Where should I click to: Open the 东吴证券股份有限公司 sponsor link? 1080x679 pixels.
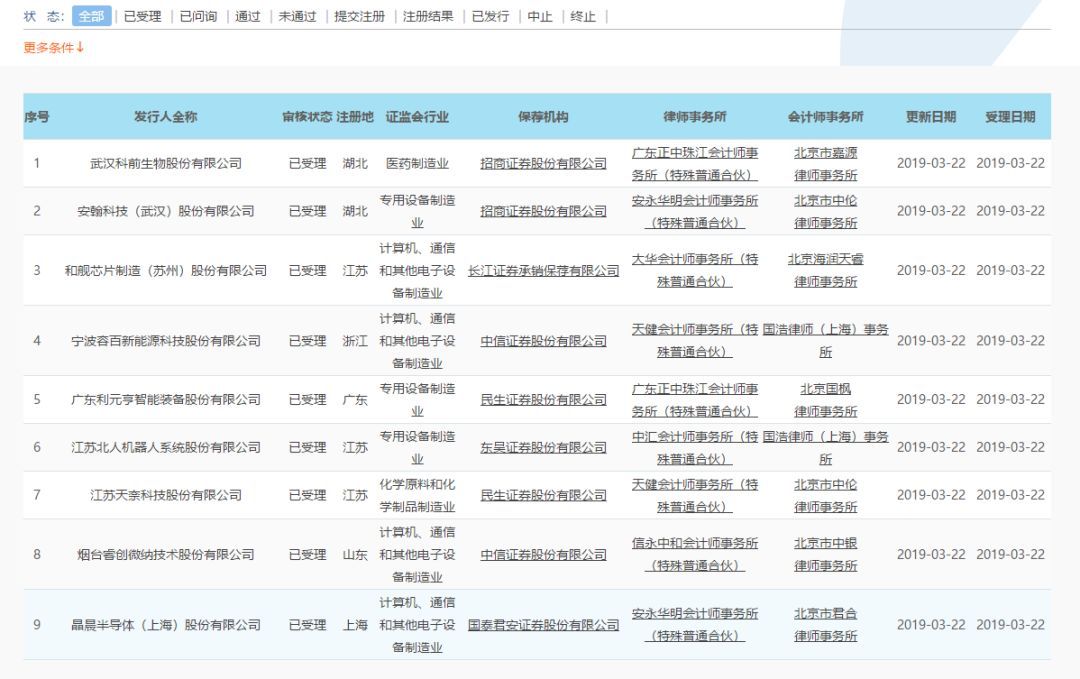(541, 447)
